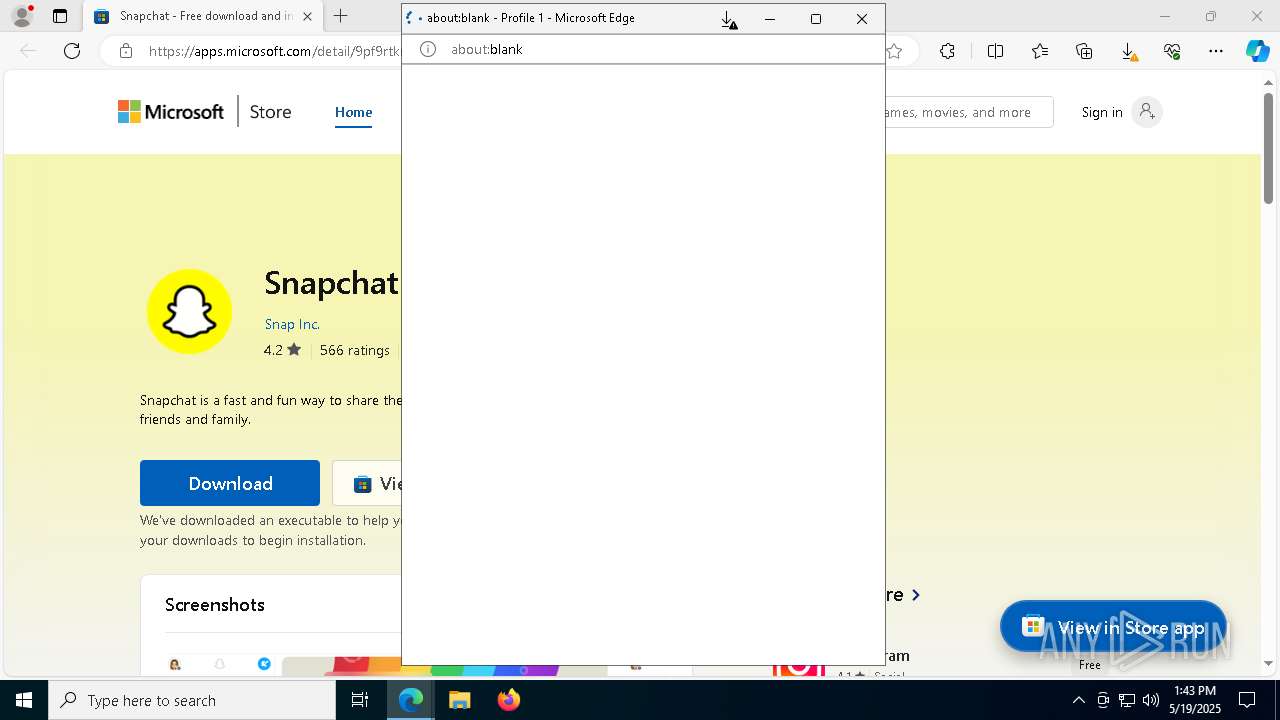Open the tab actions menu icon
The image size is (1280, 720).
(x=60, y=16)
